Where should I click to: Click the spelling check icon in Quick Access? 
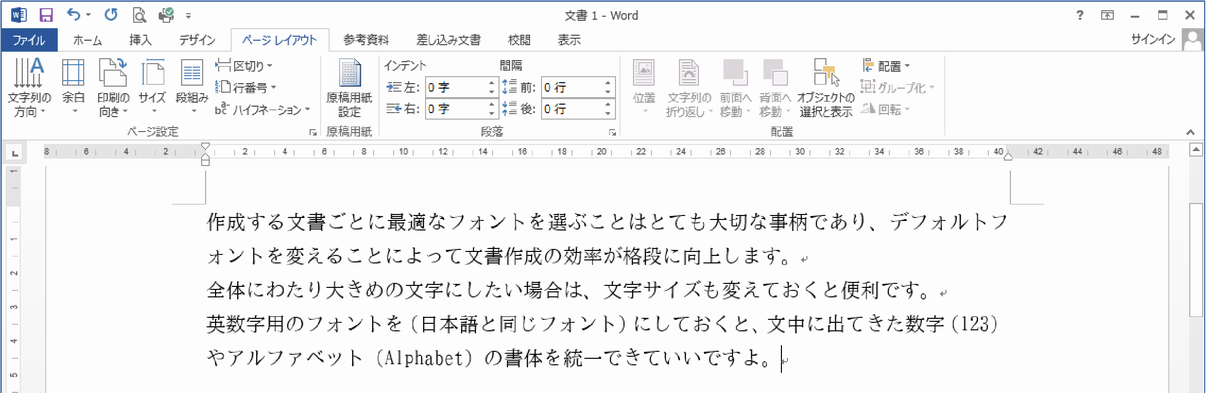166,15
